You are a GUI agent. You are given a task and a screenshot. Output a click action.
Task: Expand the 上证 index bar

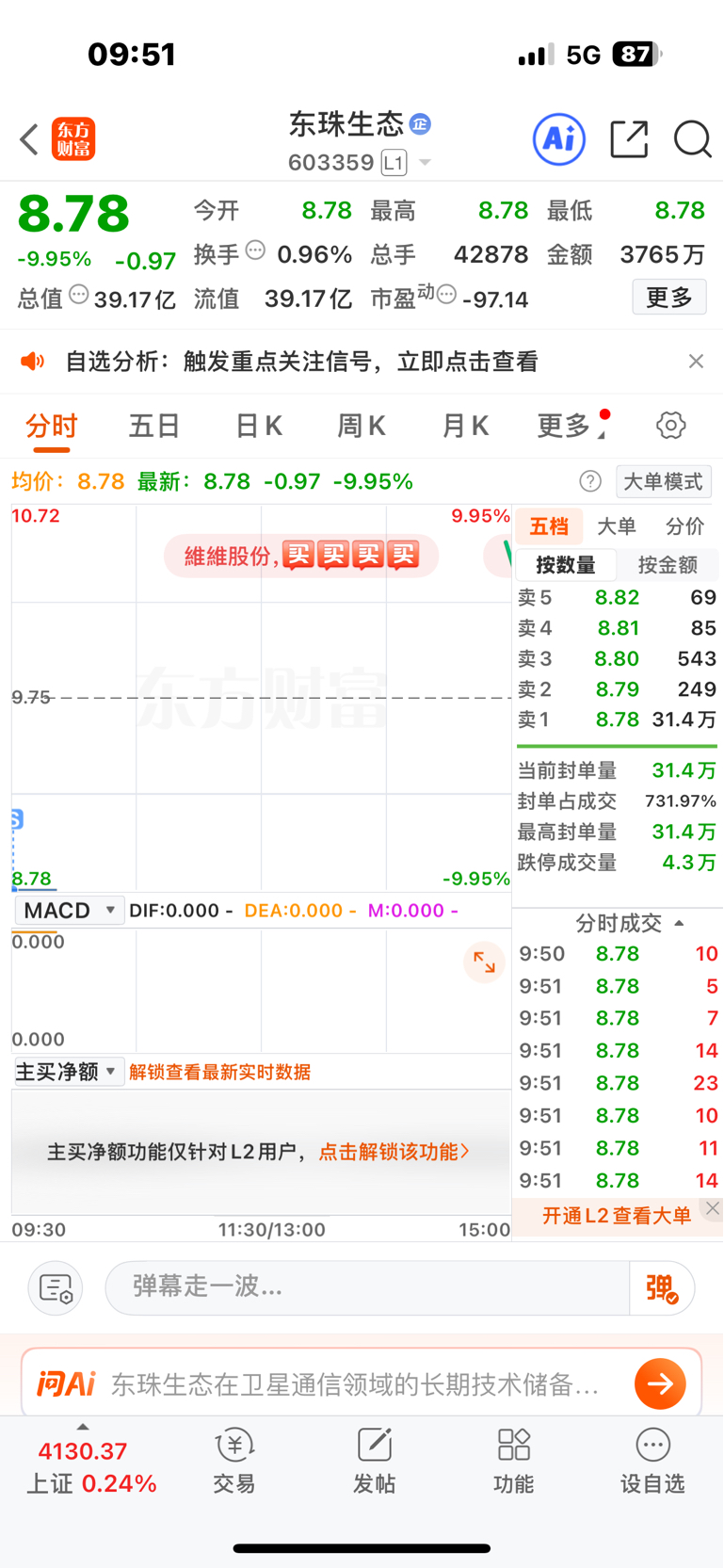tap(83, 1428)
